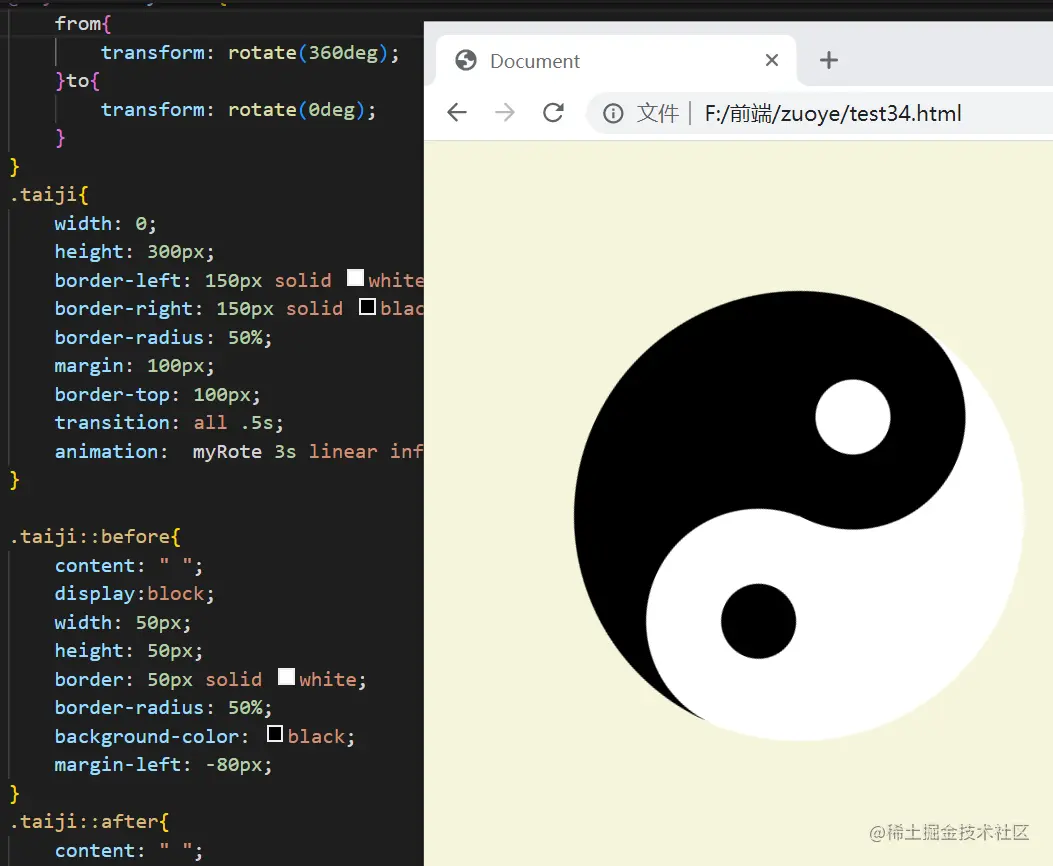Screen dimensions: 1053x866
Task: Click 'myRote' in the animation line
Action: coord(227,451)
